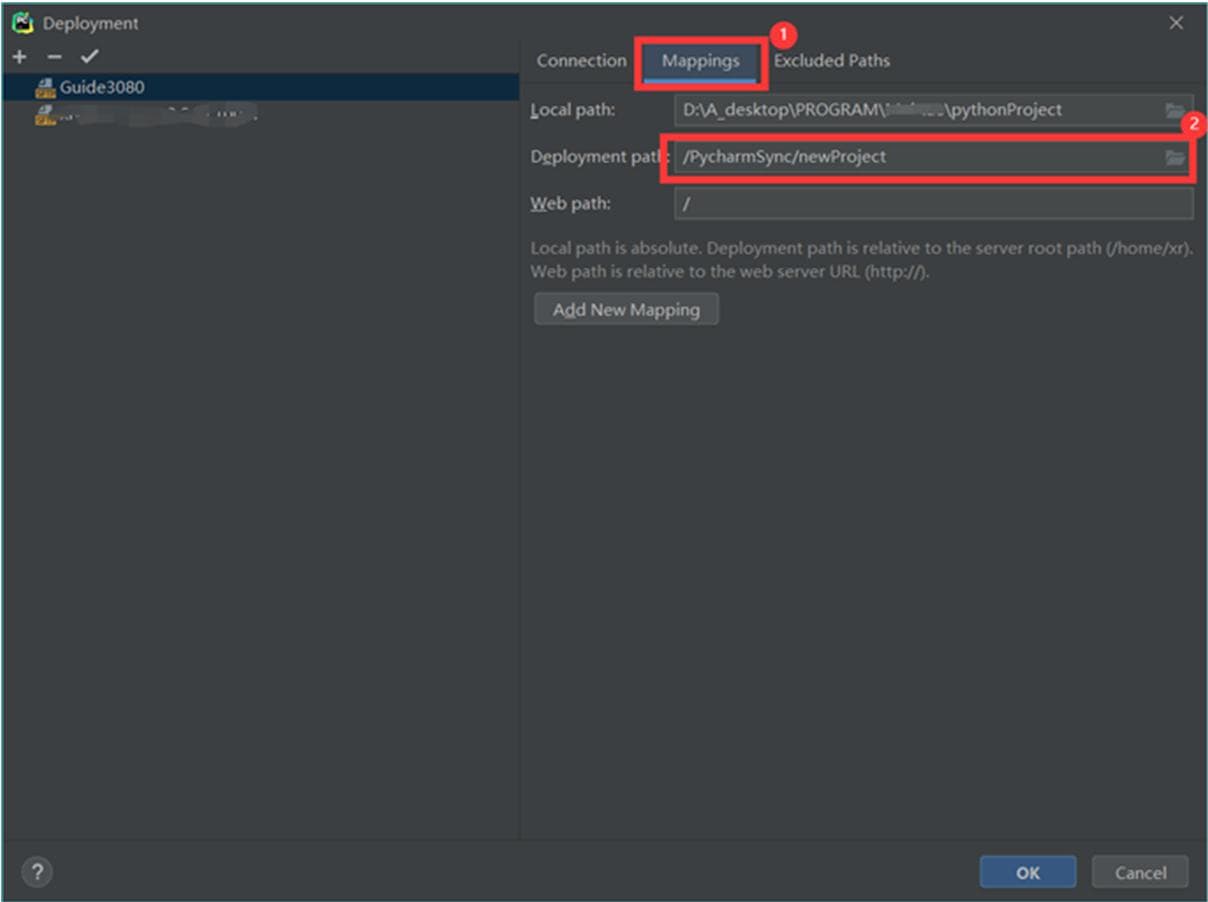Screen dimensions: 1208x902
Task: Switch to the Connection tab
Action: [x=581, y=61]
